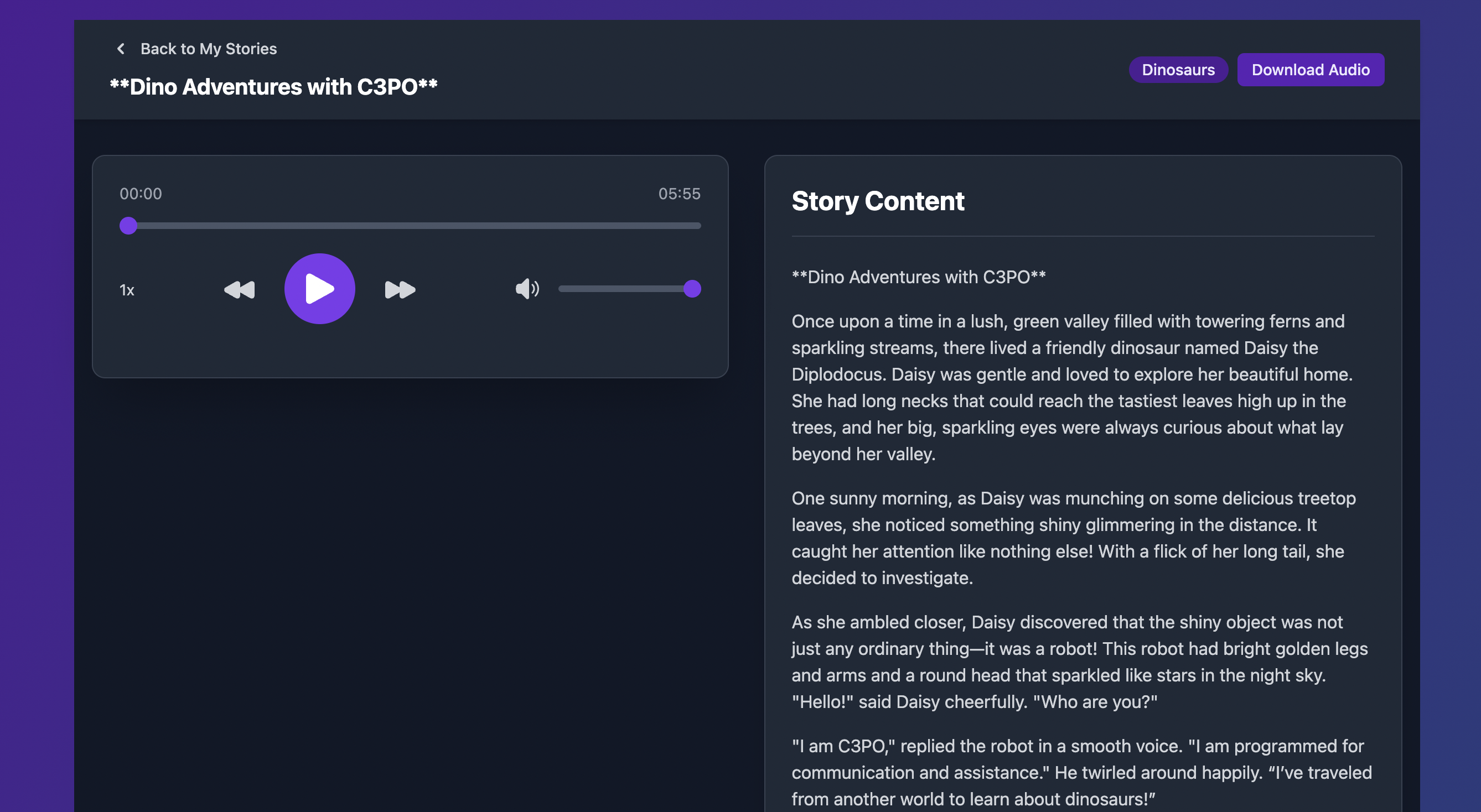1481x812 pixels.
Task: Click the Story Content heading
Action: (878, 201)
